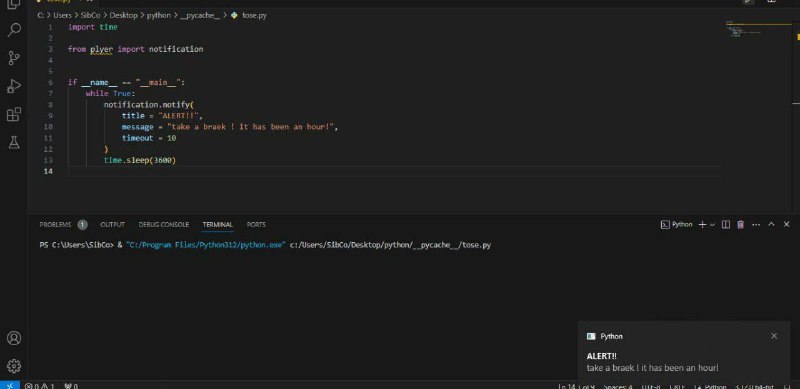Expand the Desktop breadcrumb segment
800x389 pixels.
click(x=123, y=15)
